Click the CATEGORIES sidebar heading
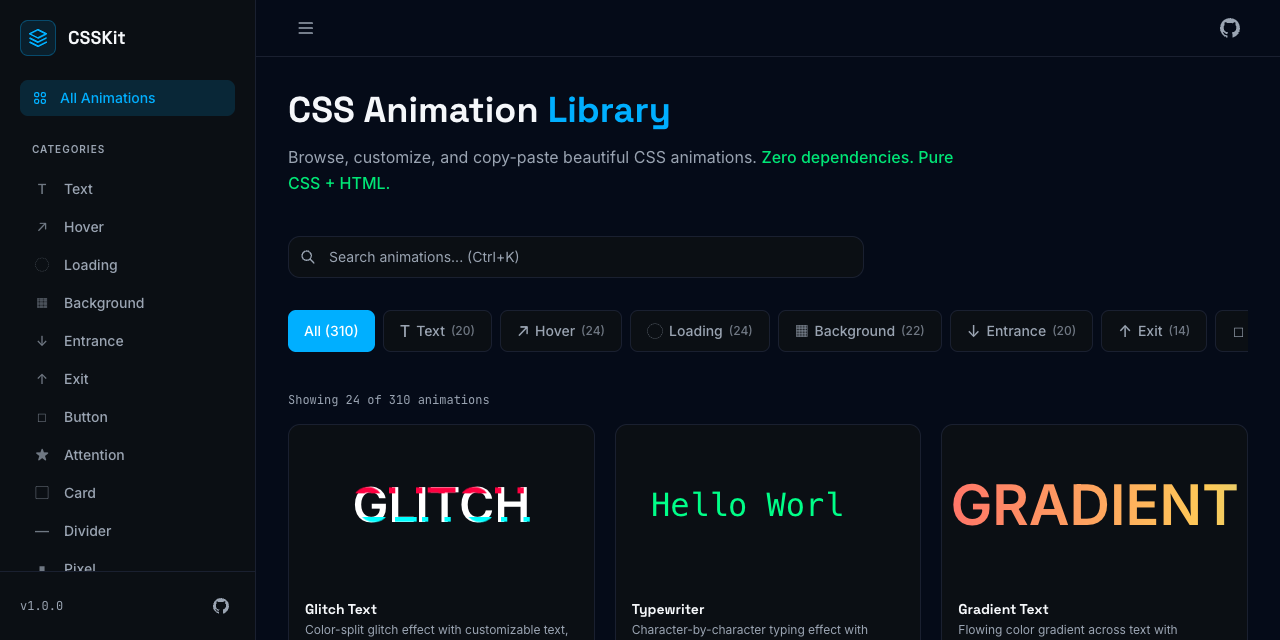Viewport: 1280px width, 640px height. pos(68,149)
